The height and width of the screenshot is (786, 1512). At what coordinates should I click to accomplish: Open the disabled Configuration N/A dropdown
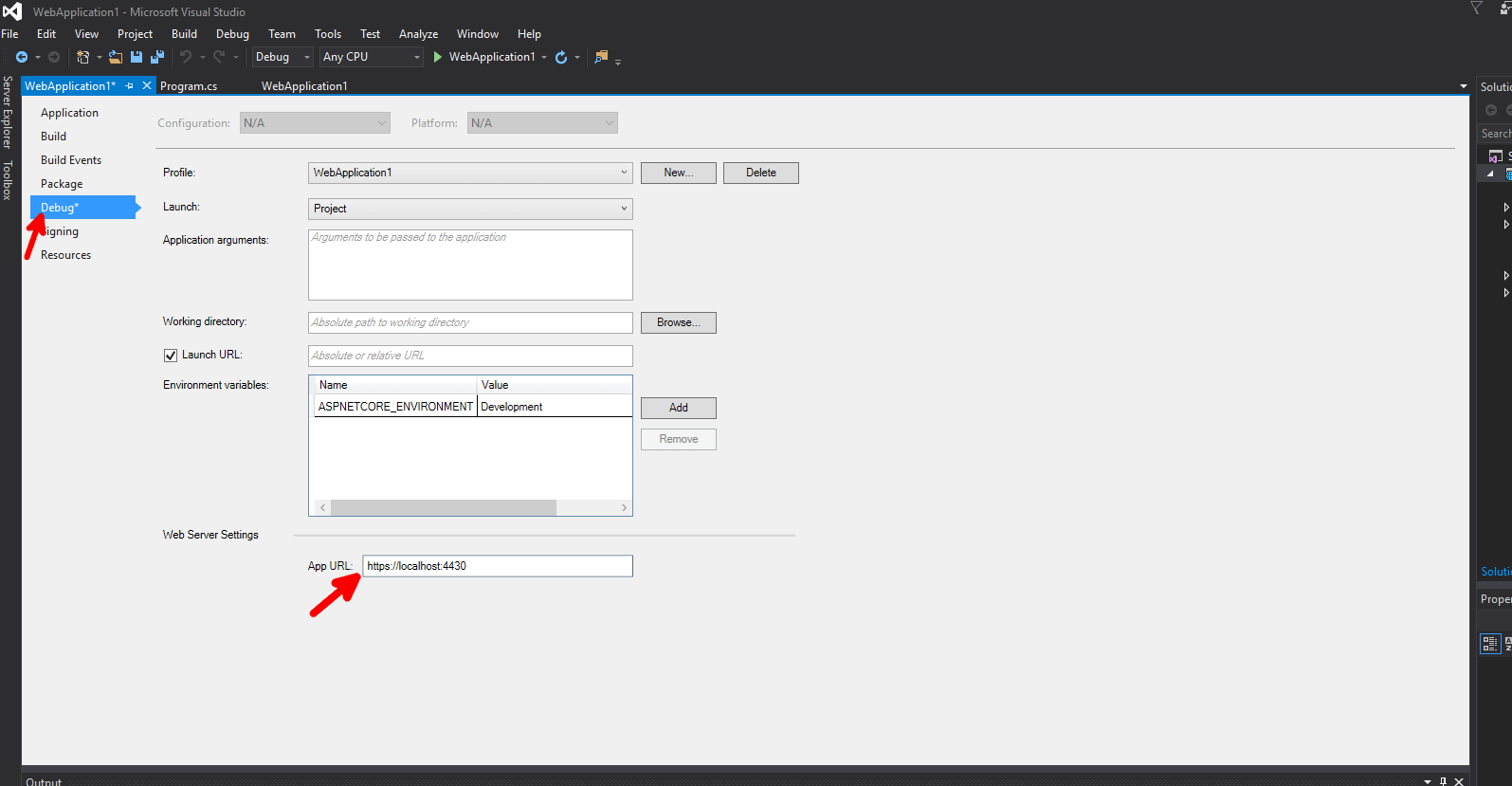pos(315,123)
